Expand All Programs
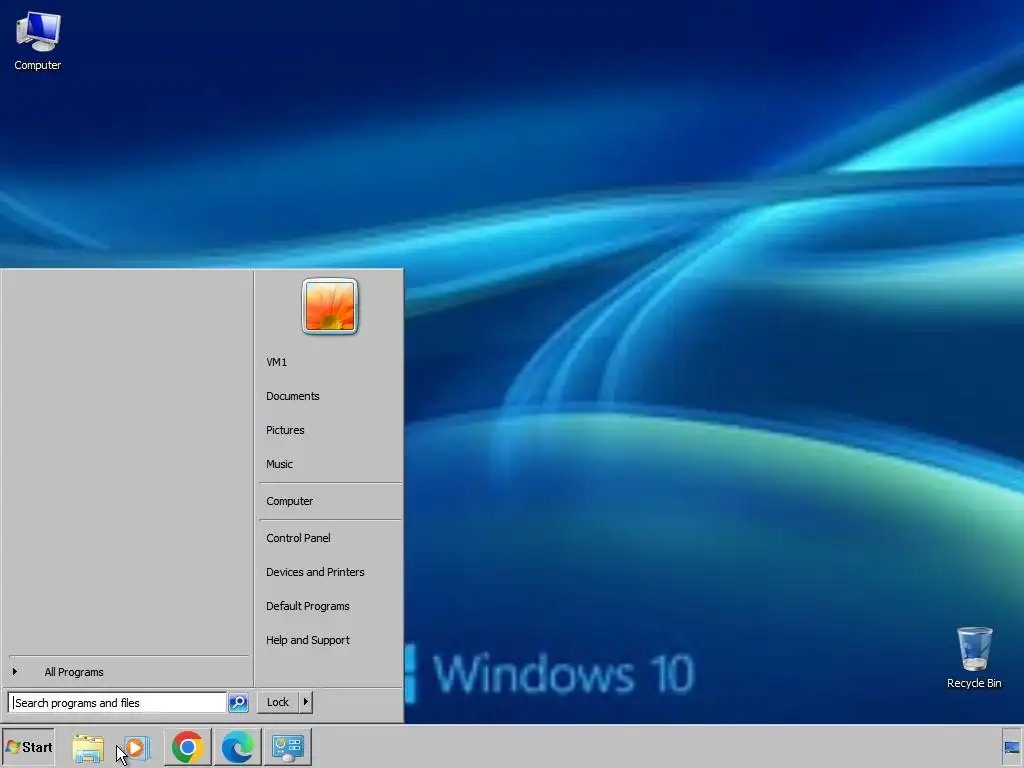 click(x=127, y=672)
